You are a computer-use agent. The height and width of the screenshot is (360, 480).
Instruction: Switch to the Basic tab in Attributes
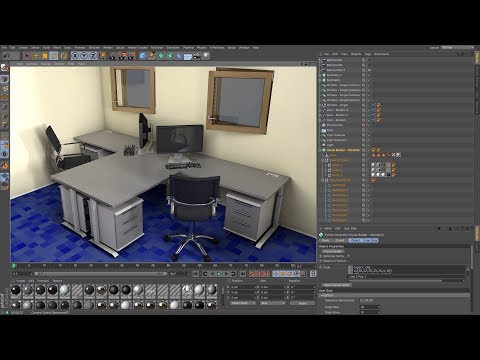coord(326,240)
